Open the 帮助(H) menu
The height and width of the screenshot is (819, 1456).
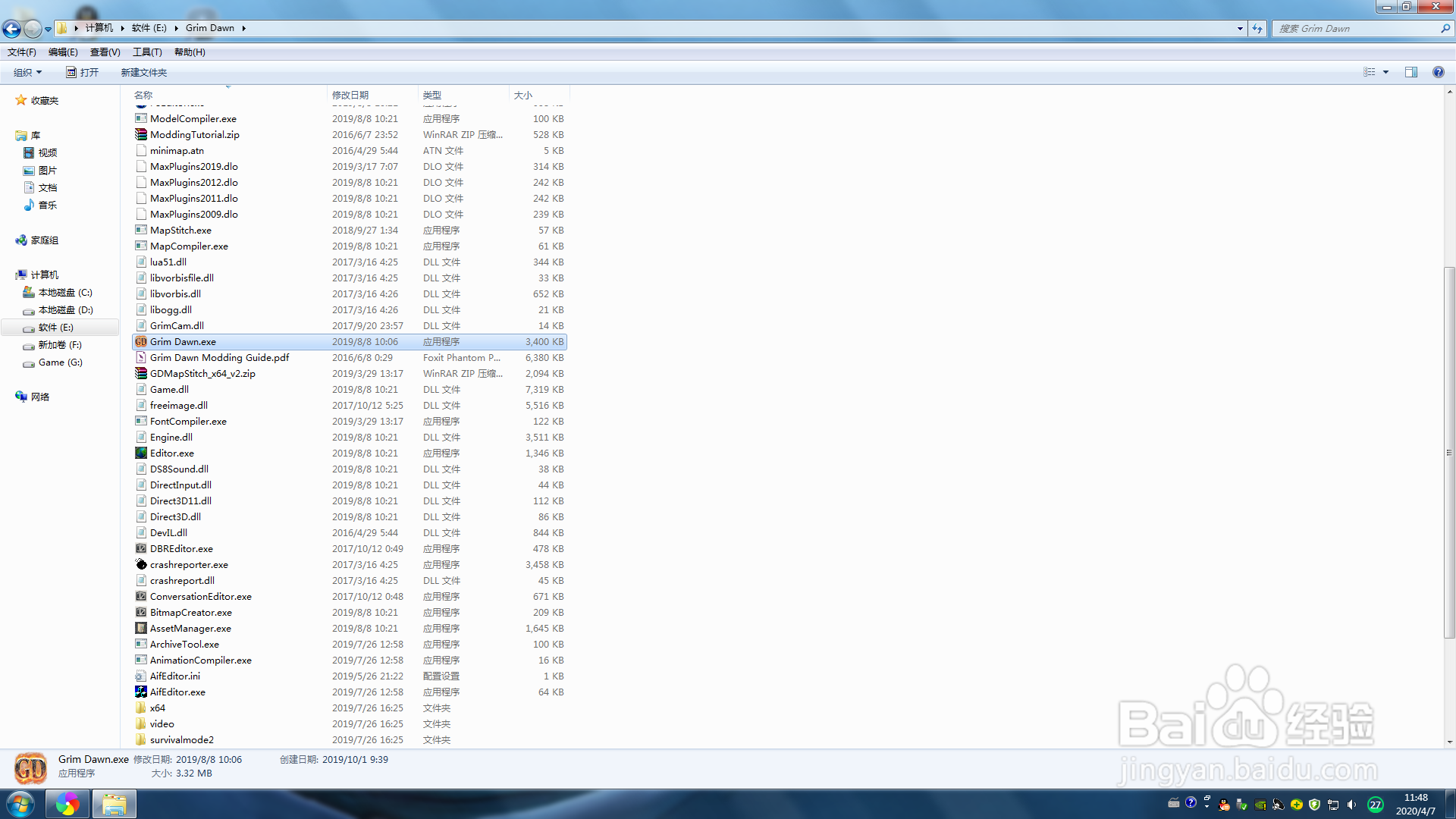pos(190,52)
